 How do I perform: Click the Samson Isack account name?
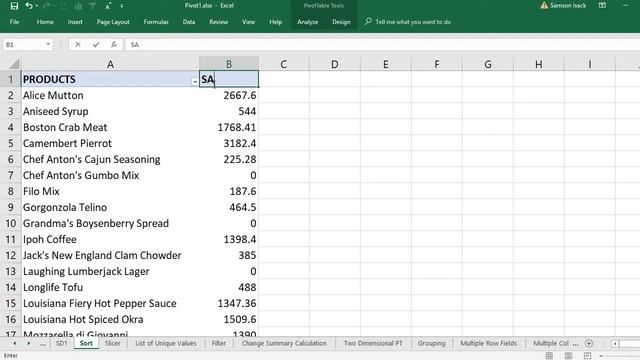pyautogui.click(x=568, y=6)
